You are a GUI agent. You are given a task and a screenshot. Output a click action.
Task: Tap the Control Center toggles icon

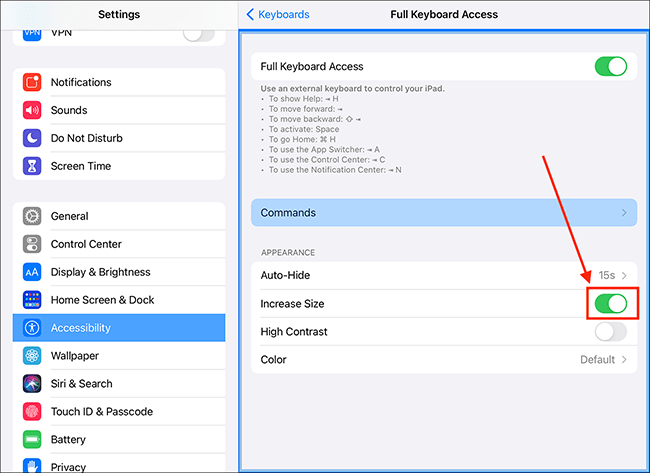point(32,244)
